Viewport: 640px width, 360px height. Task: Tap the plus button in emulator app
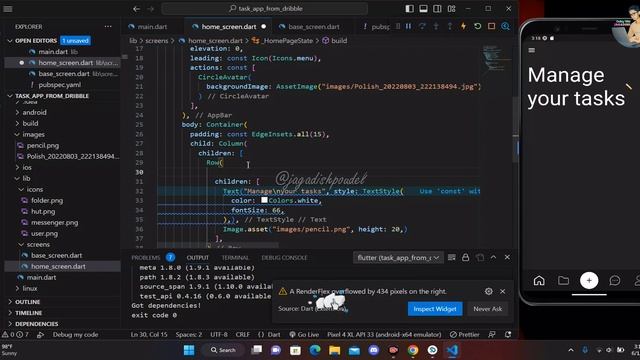[589, 280]
